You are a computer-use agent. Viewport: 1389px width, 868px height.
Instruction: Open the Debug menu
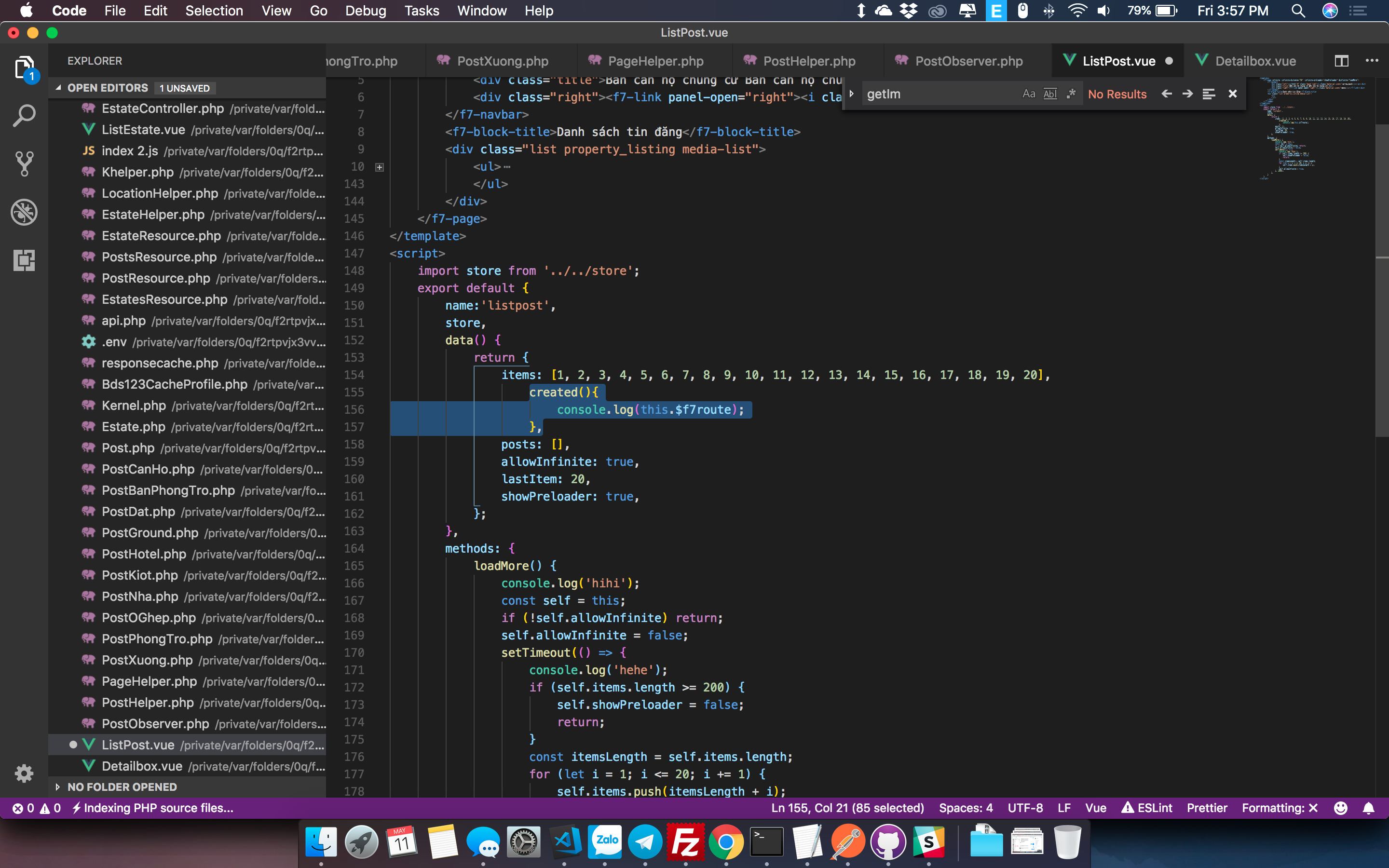pyautogui.click(x=366, y=11)
